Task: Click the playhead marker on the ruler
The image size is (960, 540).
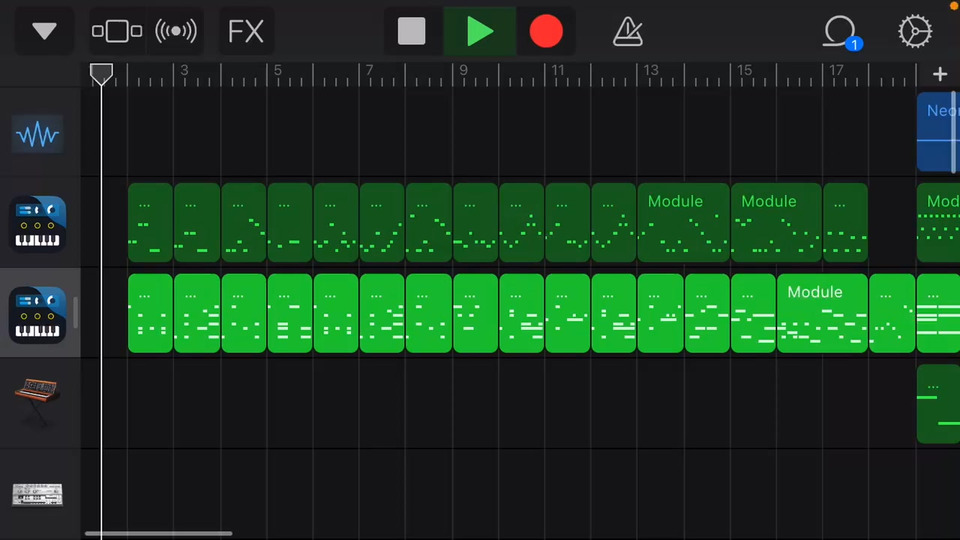Action: click(101, 74)
